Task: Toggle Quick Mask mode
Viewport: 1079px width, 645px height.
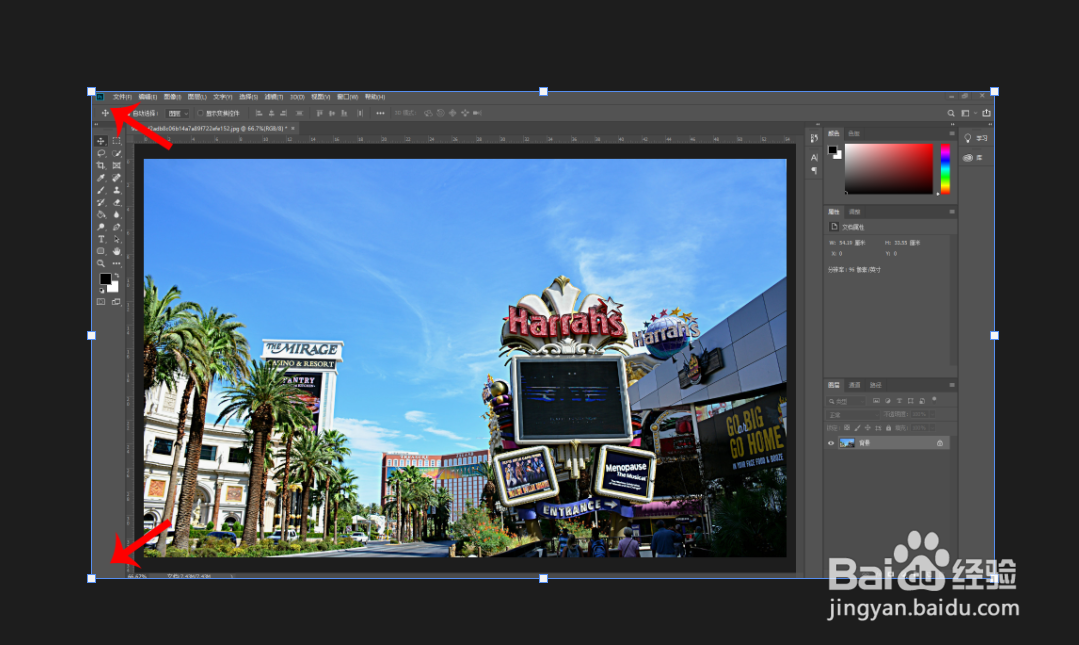Action: [x=101, y=302]
